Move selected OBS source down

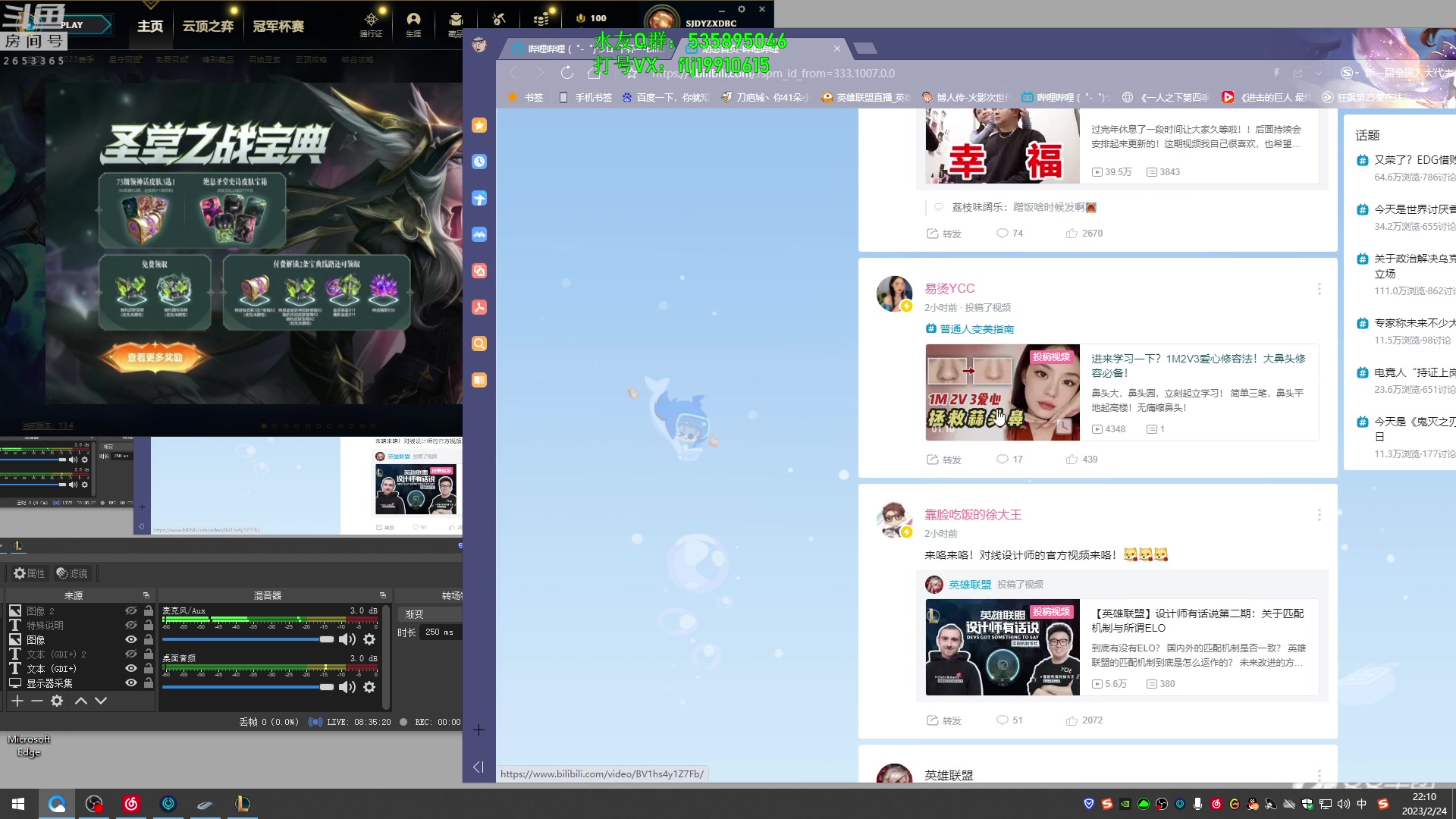(x=101, y=701)
